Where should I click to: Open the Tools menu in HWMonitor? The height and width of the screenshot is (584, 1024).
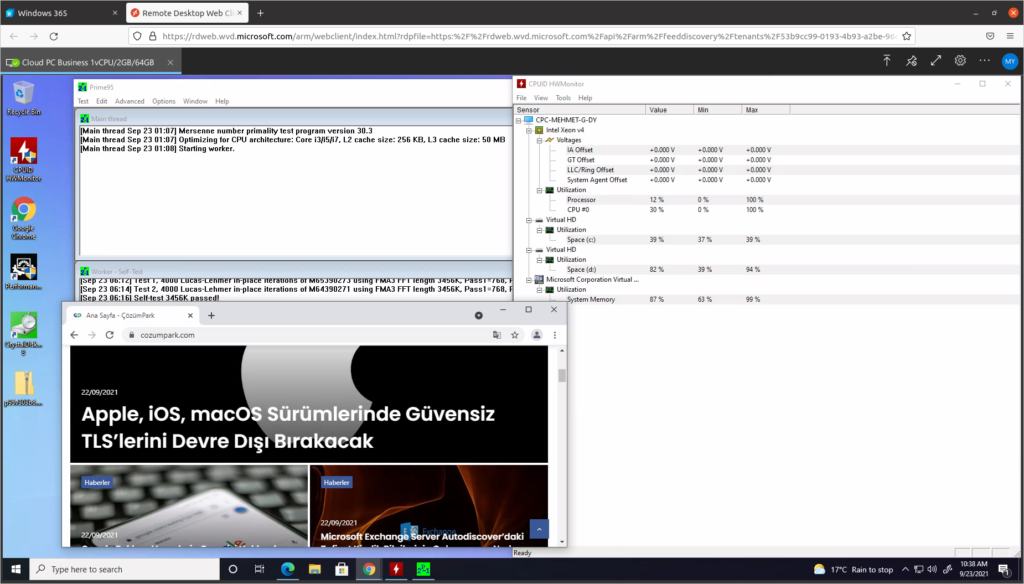click(x=563, y=98)
